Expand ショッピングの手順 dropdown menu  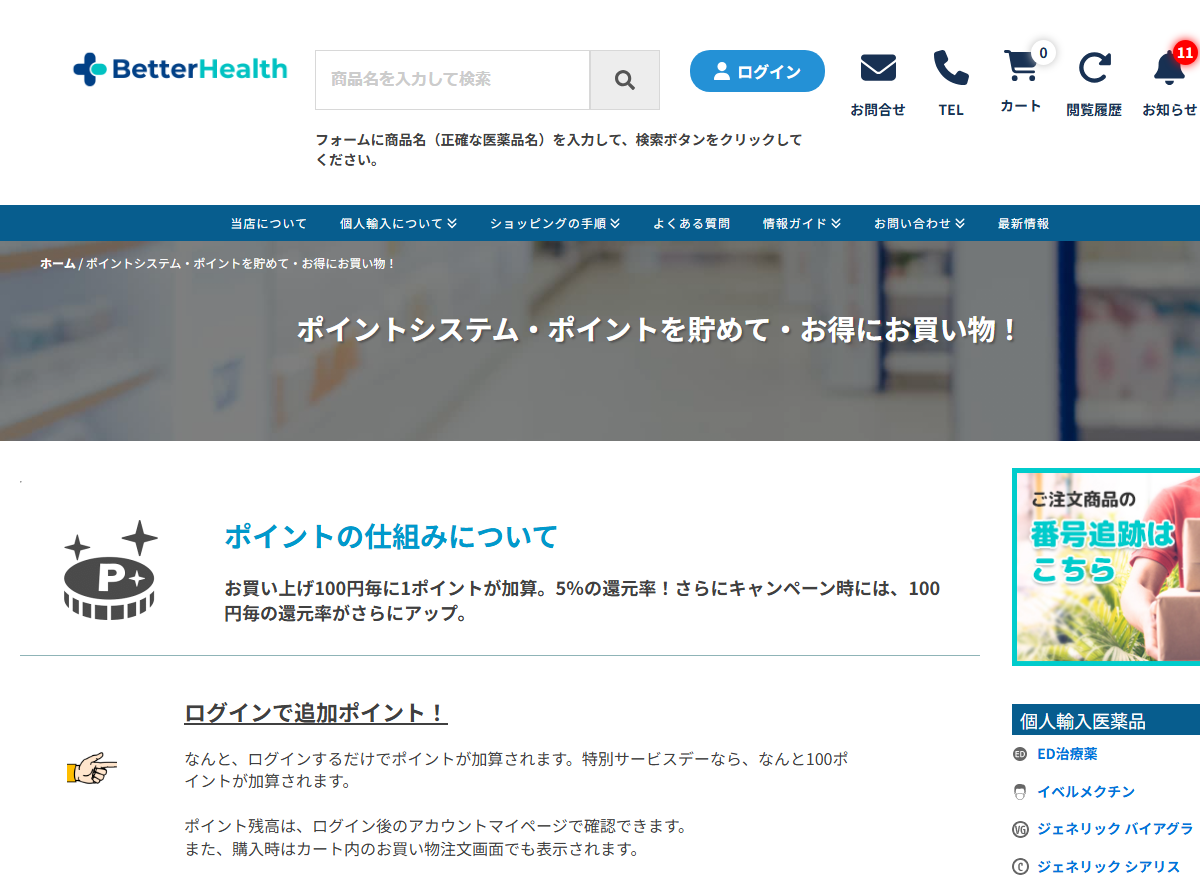pyautogui.click(x=555, y=224)
